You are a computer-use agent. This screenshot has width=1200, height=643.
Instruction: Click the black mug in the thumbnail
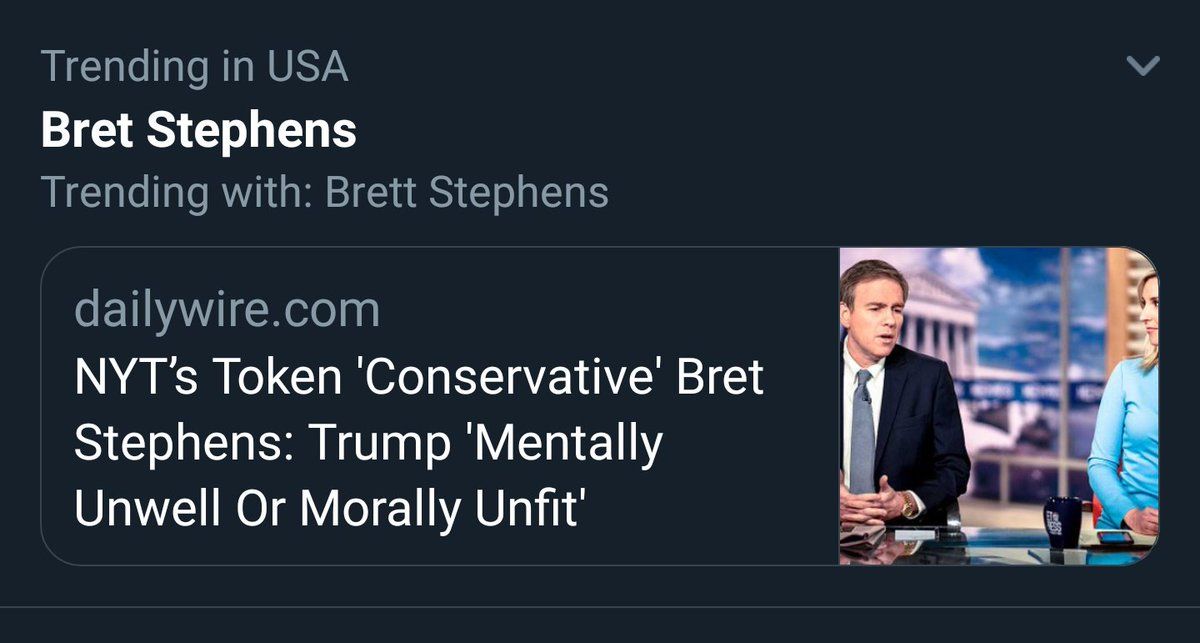(x=1062, y=521)
